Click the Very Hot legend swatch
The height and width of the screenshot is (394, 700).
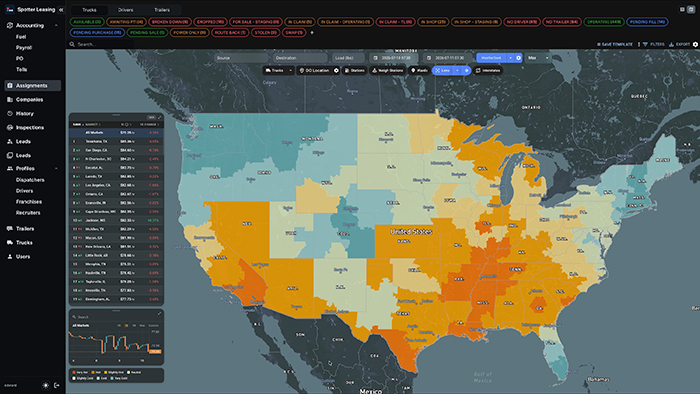tap(74, 372)
